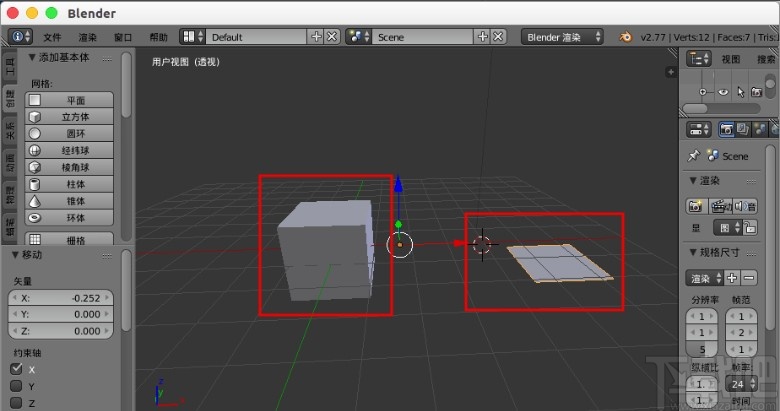Switch to the 物理 tool shelf tab
The height and width of the screenshot is (411, 780).
[9, 196]
